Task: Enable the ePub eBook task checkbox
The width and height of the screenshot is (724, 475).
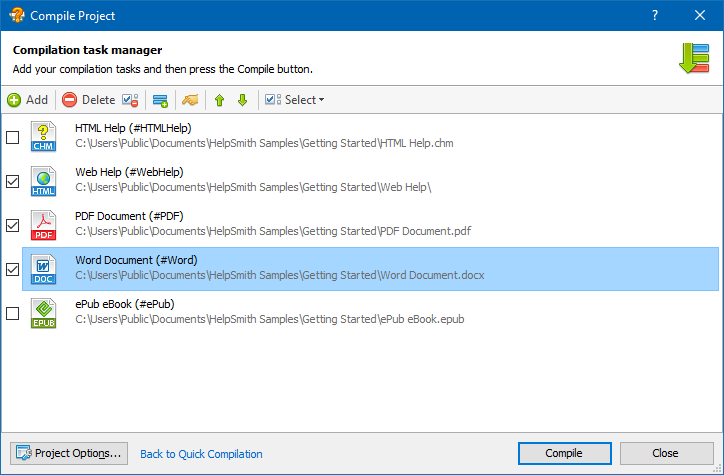Action: click(13, 313)
